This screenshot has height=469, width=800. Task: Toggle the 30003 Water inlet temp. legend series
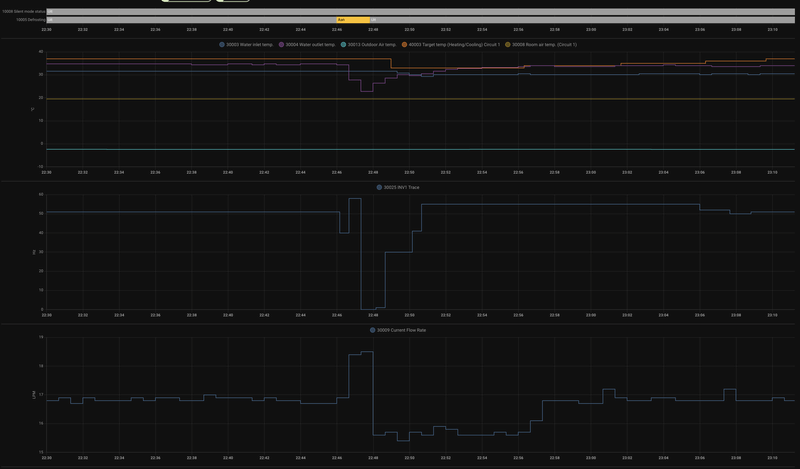point(246,44)
